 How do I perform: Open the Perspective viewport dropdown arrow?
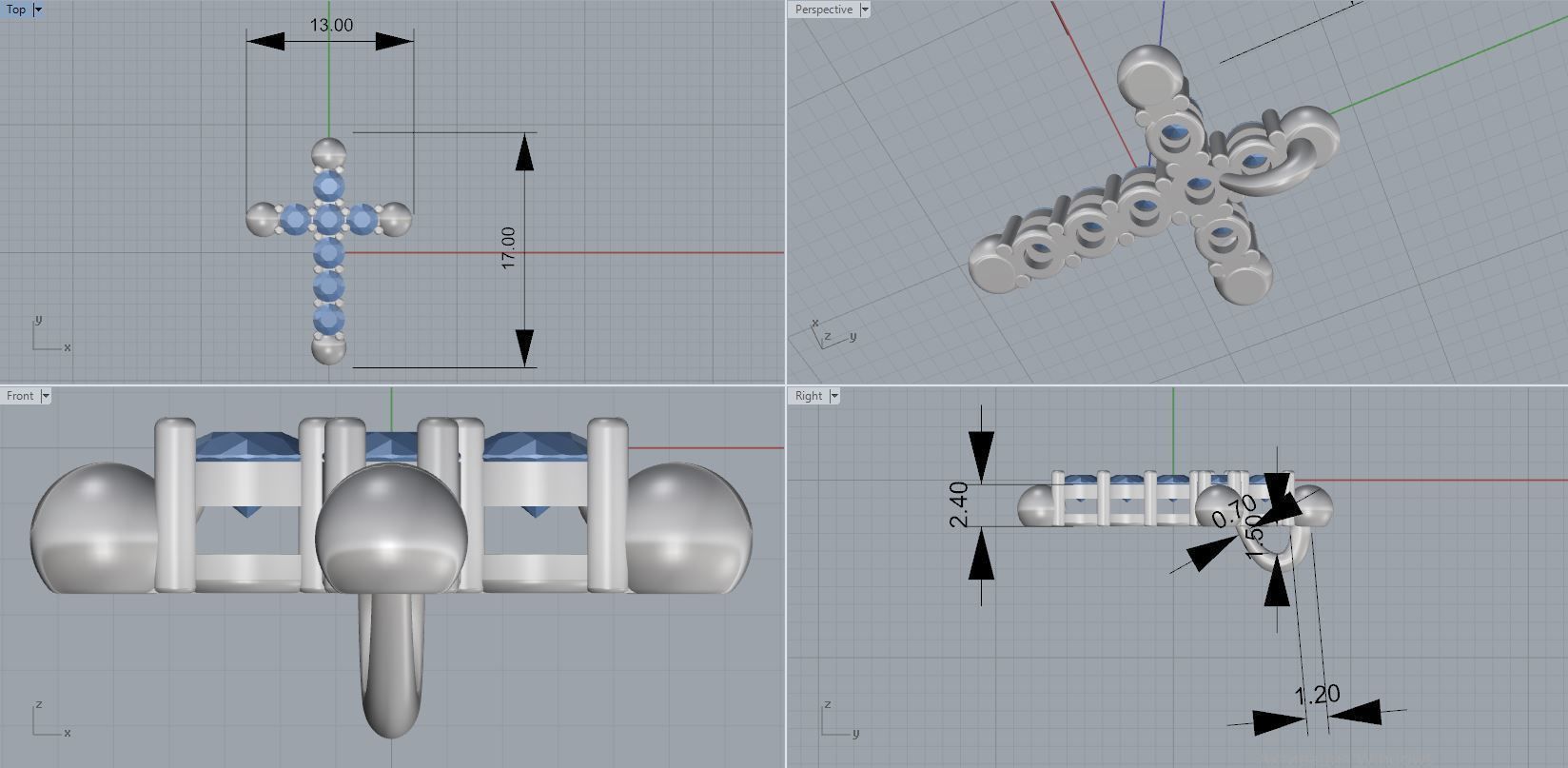(864, 10)
